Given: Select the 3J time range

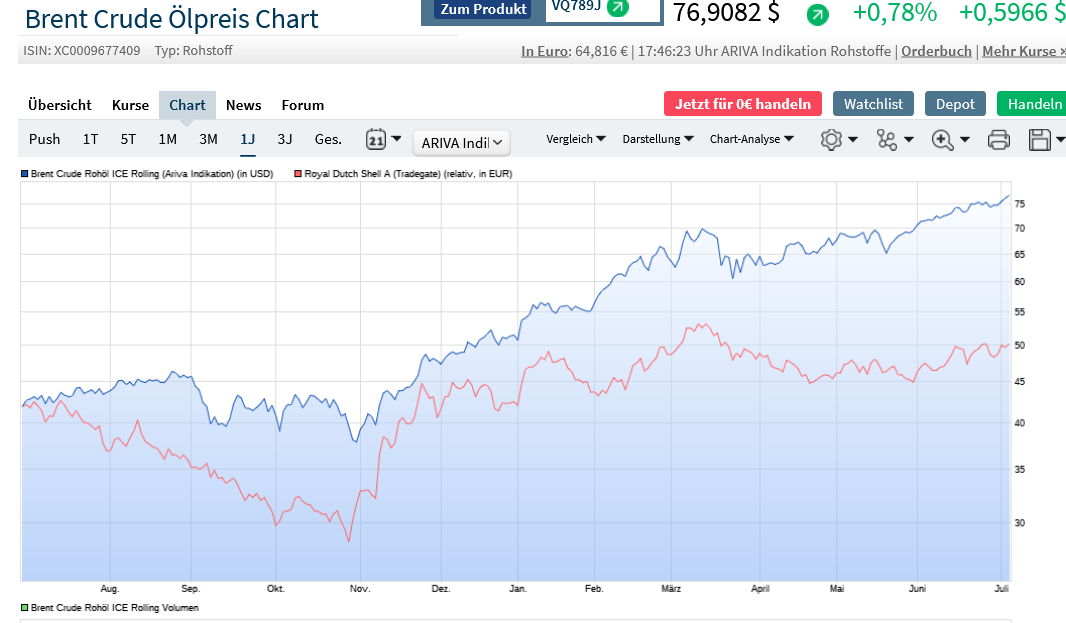Looking at the screenshot, I should tap(285, 139).
